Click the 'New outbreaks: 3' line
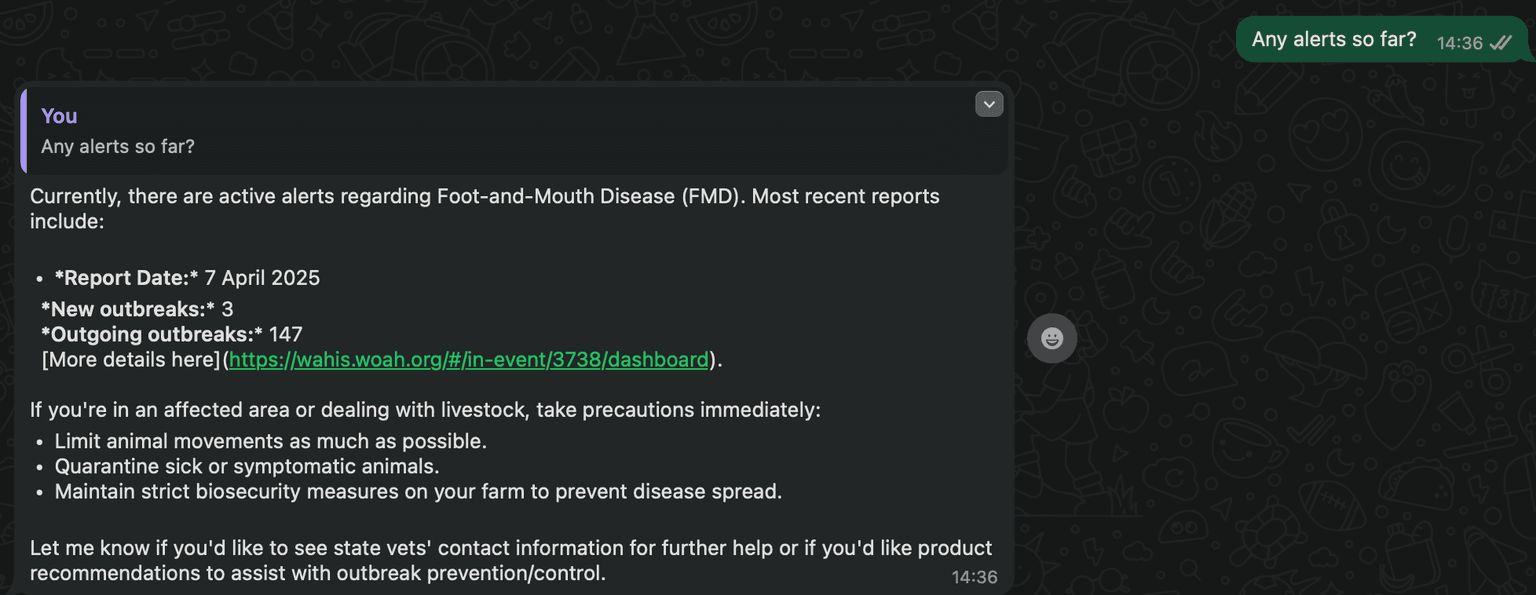The height and width of the screenshot is (595, 1536). click(x=137, y=309)
